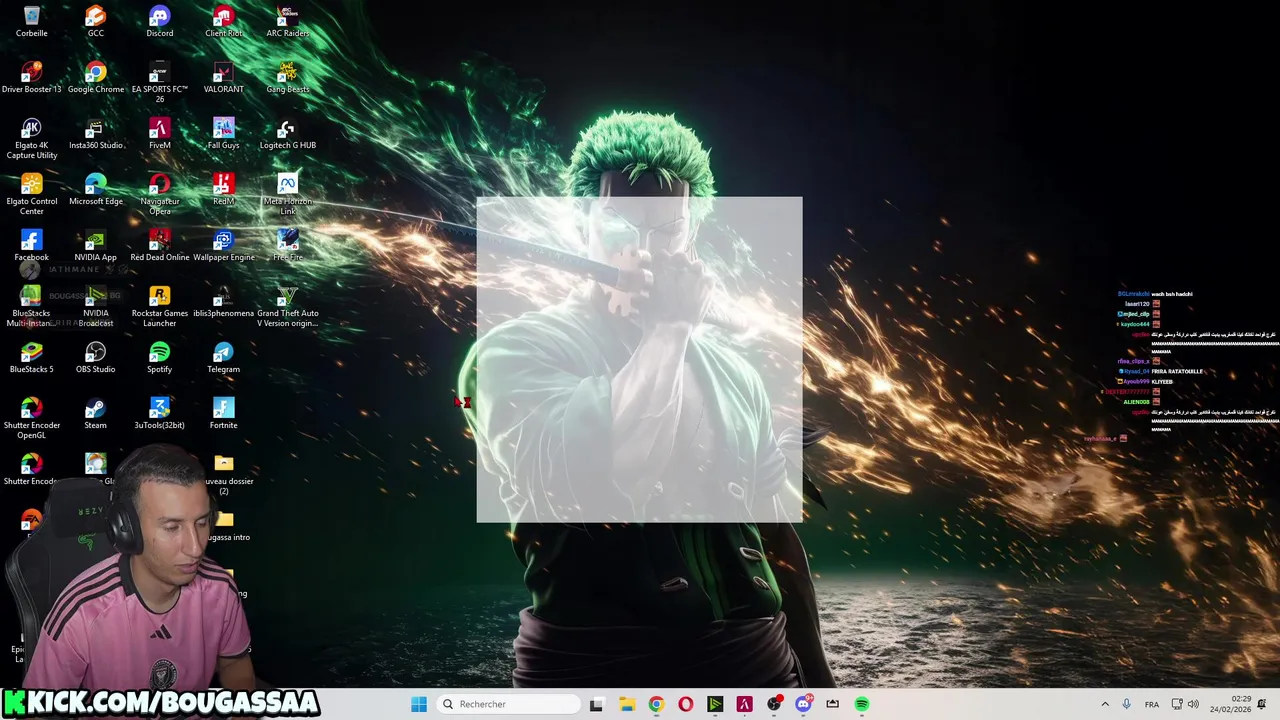Select the BlueStacks 5 desktop icon
This screenshot has height=720, width=1280.
point(32,358)
